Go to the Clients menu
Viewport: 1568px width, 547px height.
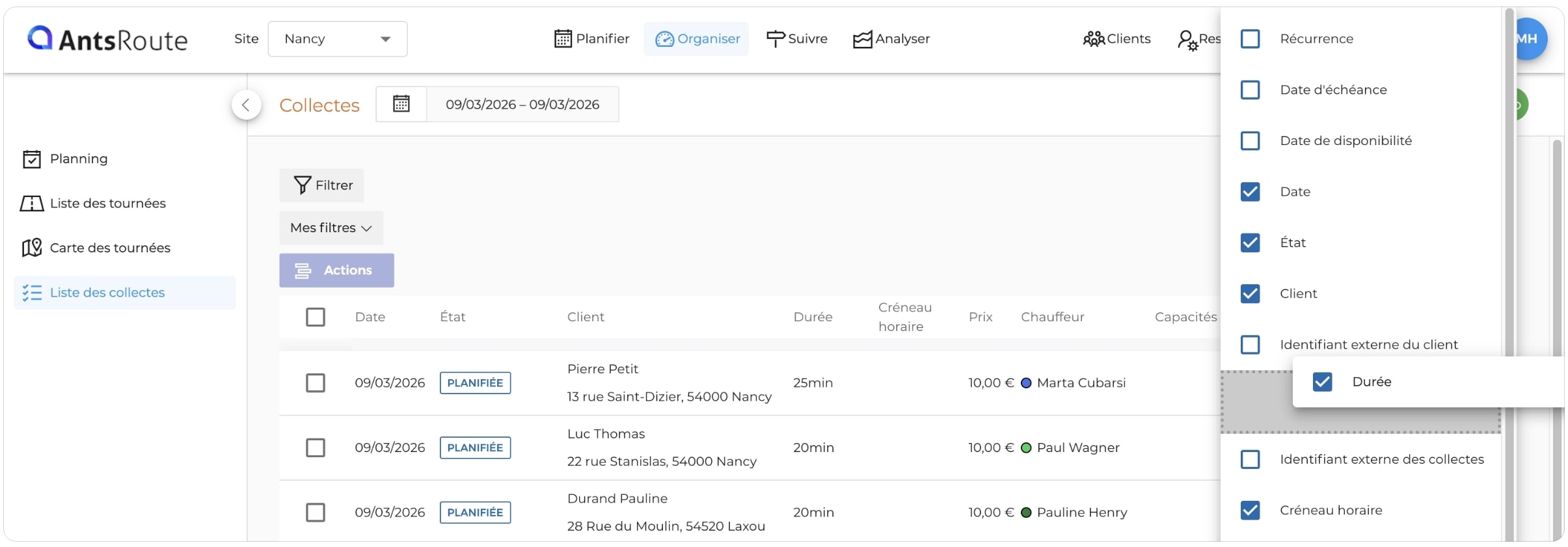1117,39
